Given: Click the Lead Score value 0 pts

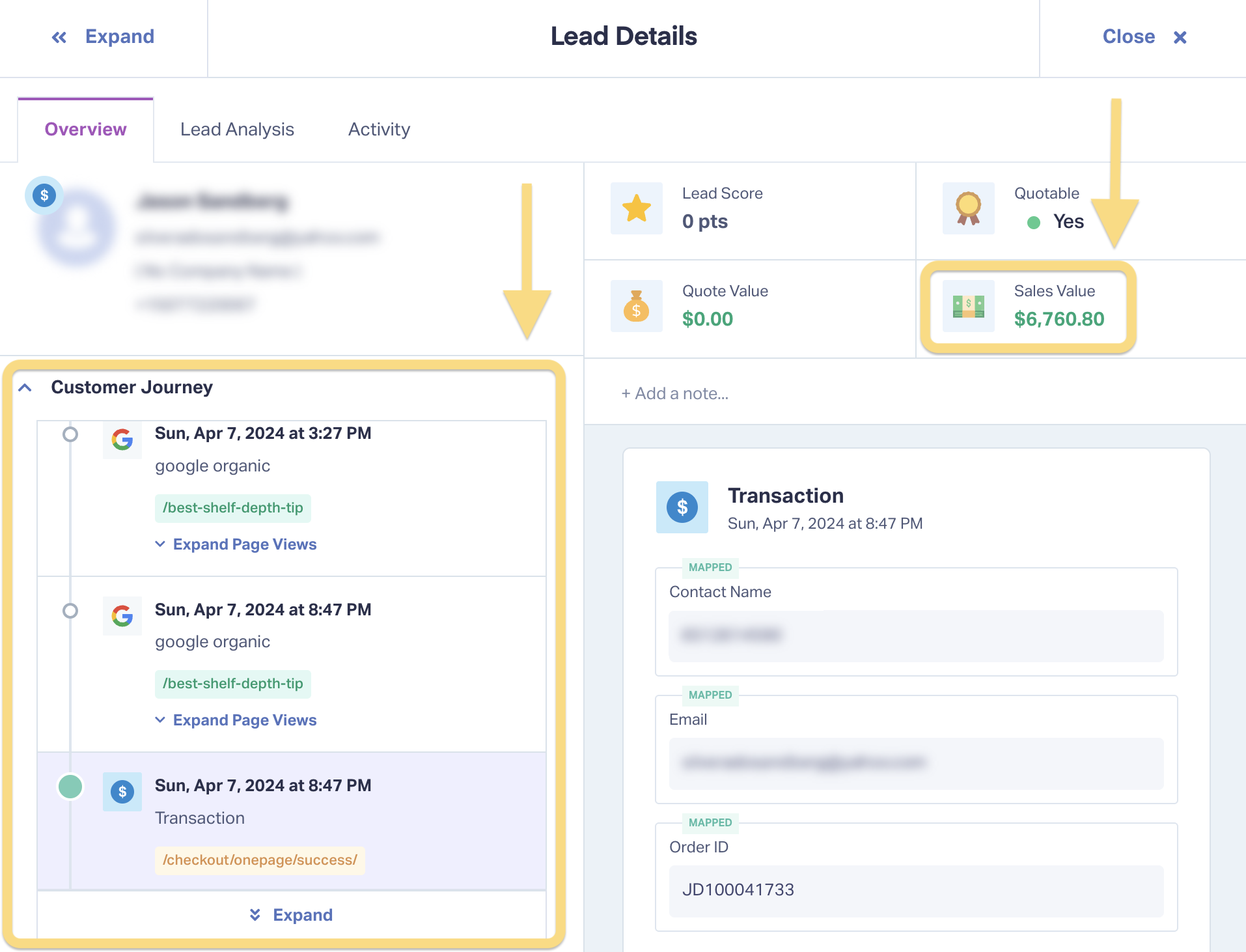Looking at the screenshot, I should [705, 221].
